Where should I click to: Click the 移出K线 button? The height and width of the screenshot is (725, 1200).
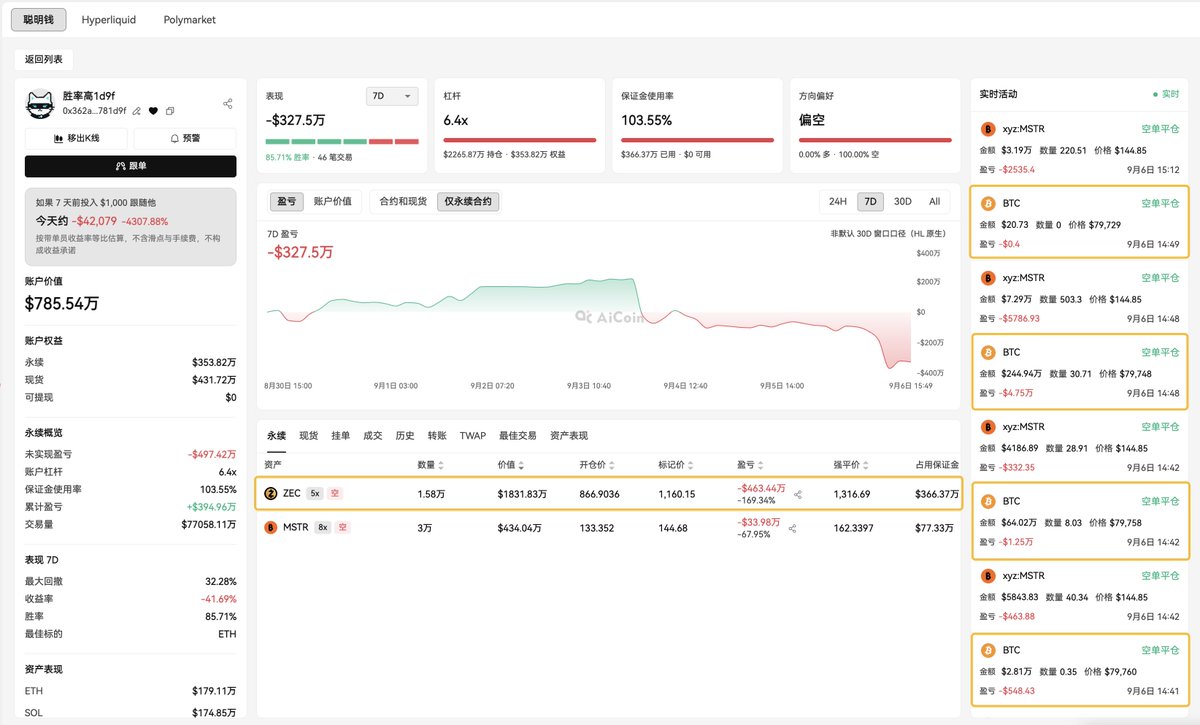(76, 138)
